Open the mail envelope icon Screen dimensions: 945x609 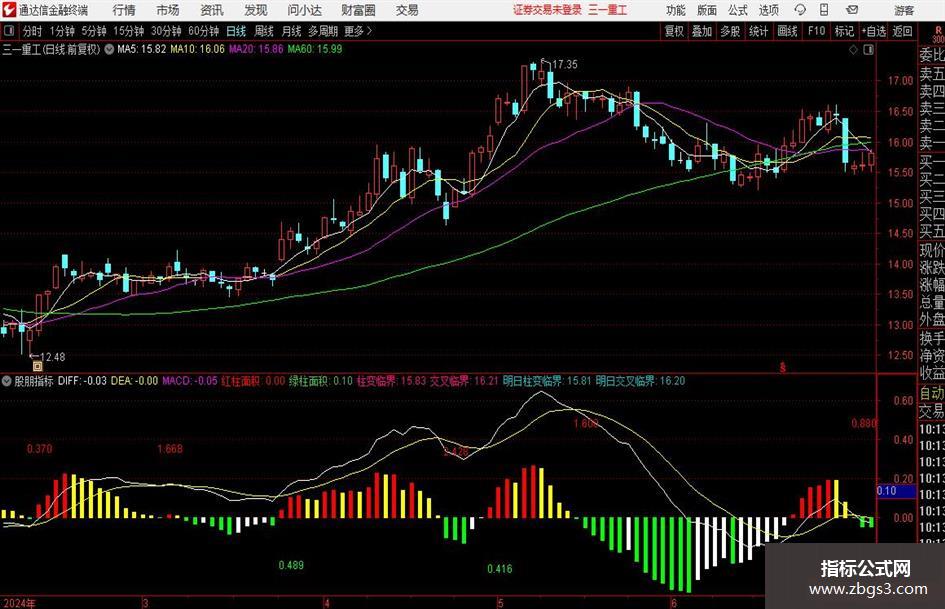[x=852, y=10]
